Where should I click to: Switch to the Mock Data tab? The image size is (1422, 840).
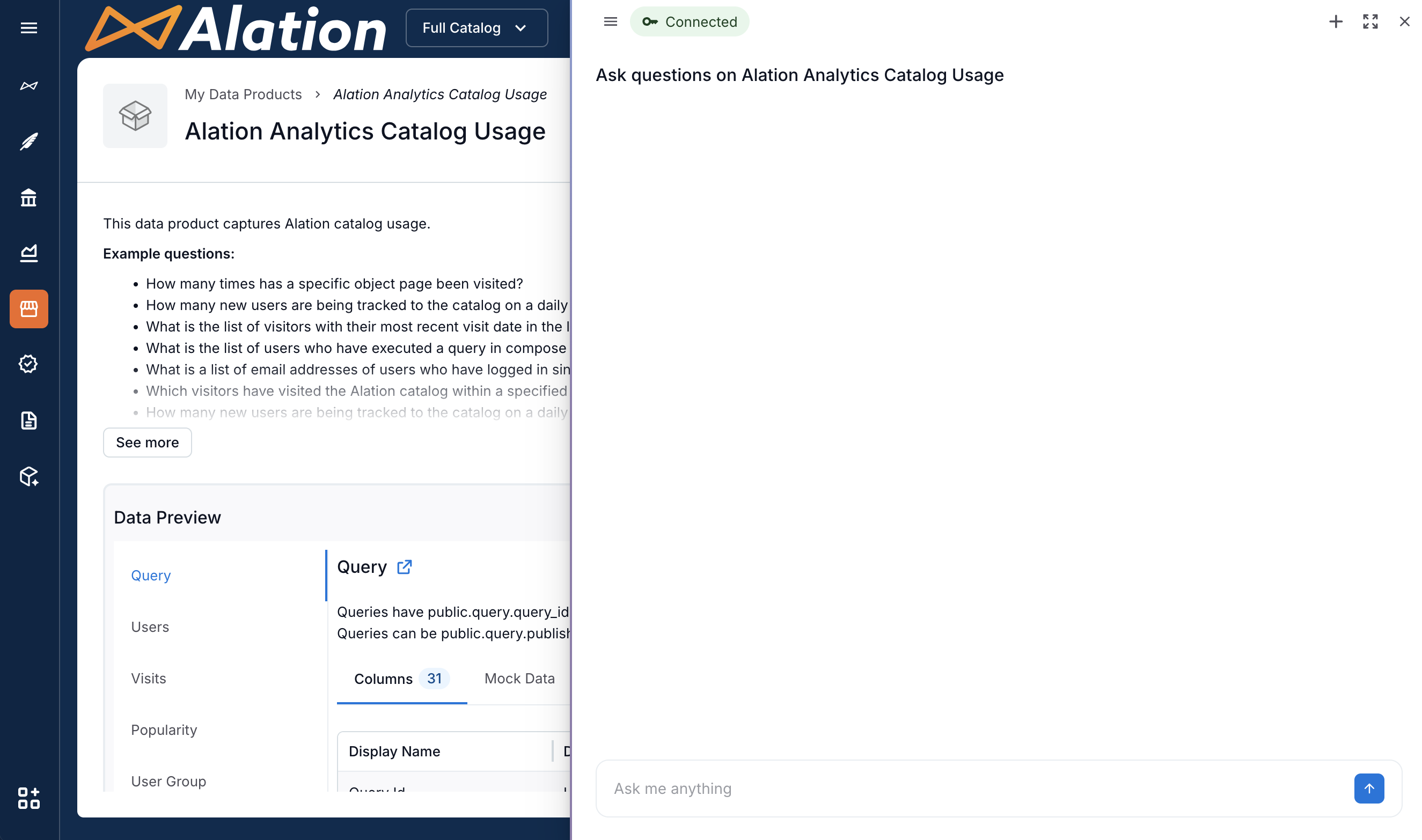click(x=518, y=678)
